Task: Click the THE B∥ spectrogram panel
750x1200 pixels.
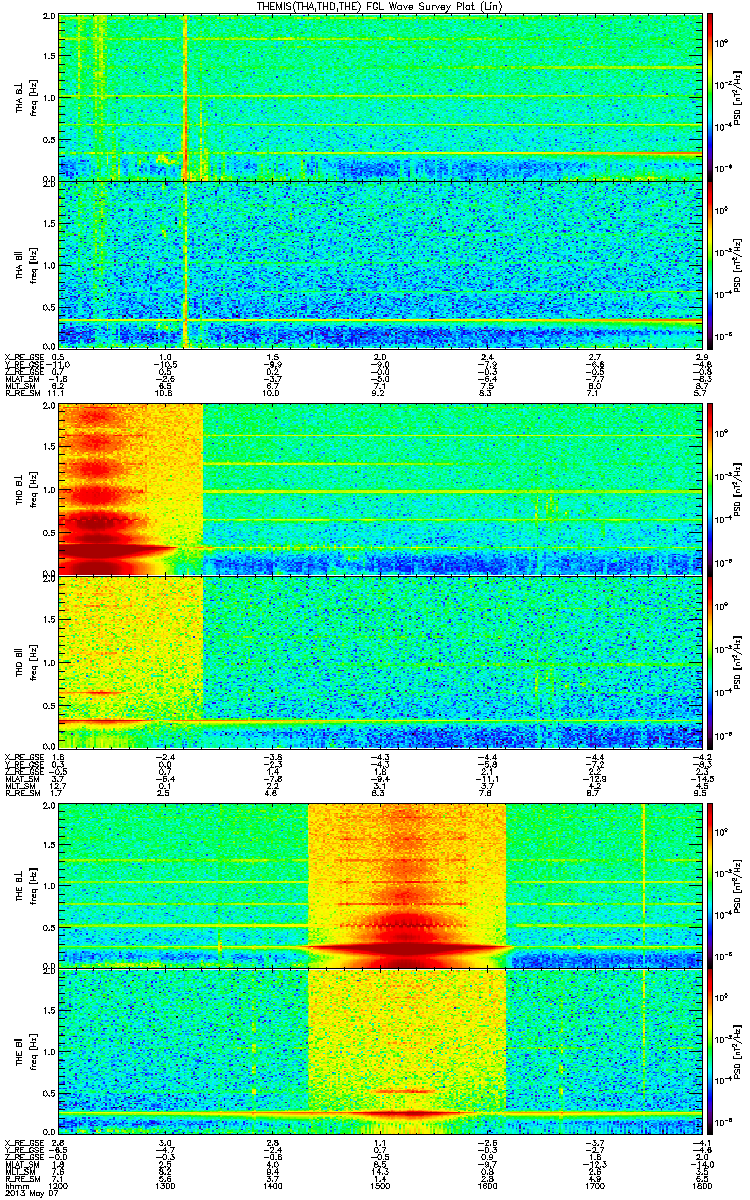Action: 381,1050
